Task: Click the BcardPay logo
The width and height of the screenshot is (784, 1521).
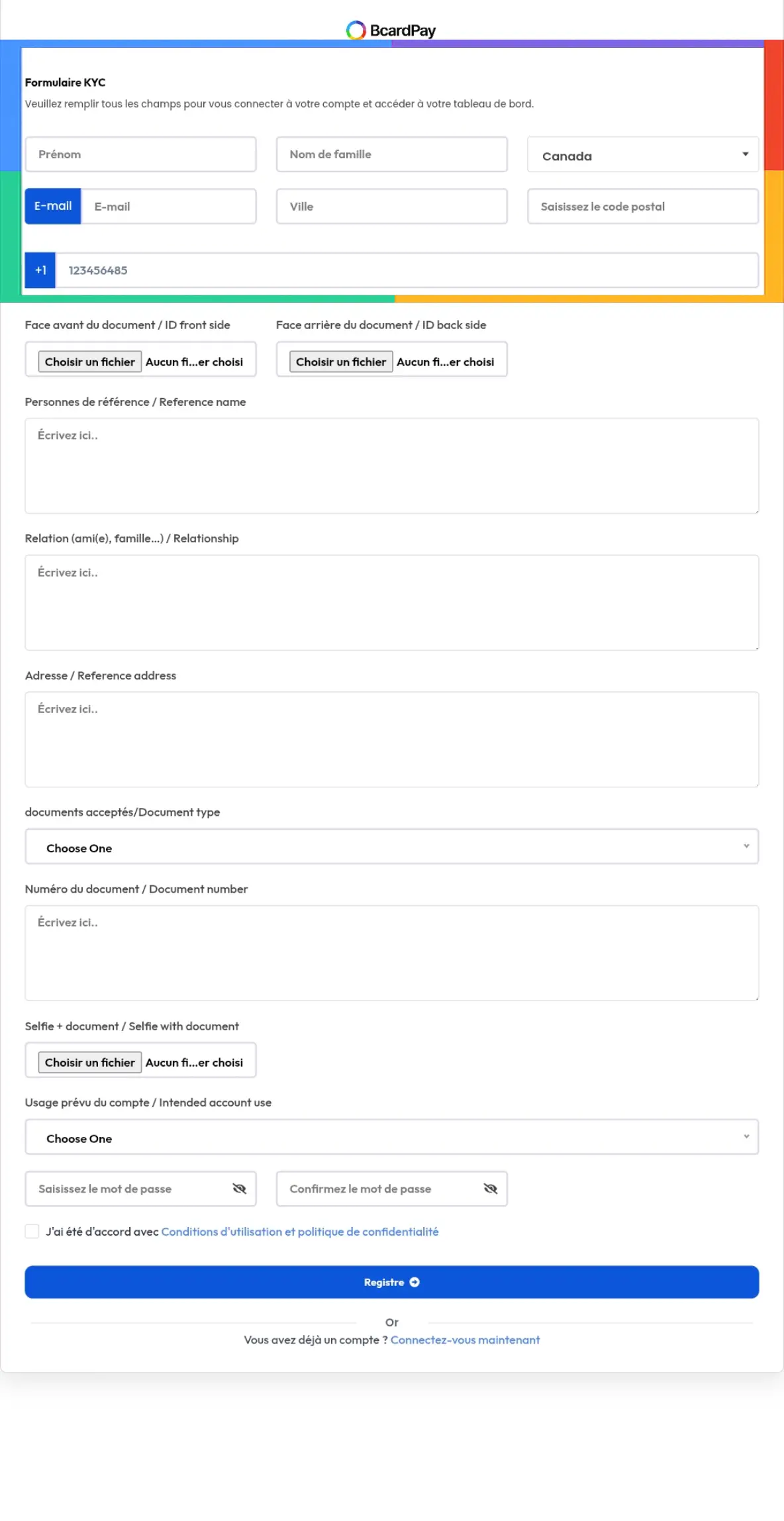Action: pyautogui.click(x=391, y=30)
